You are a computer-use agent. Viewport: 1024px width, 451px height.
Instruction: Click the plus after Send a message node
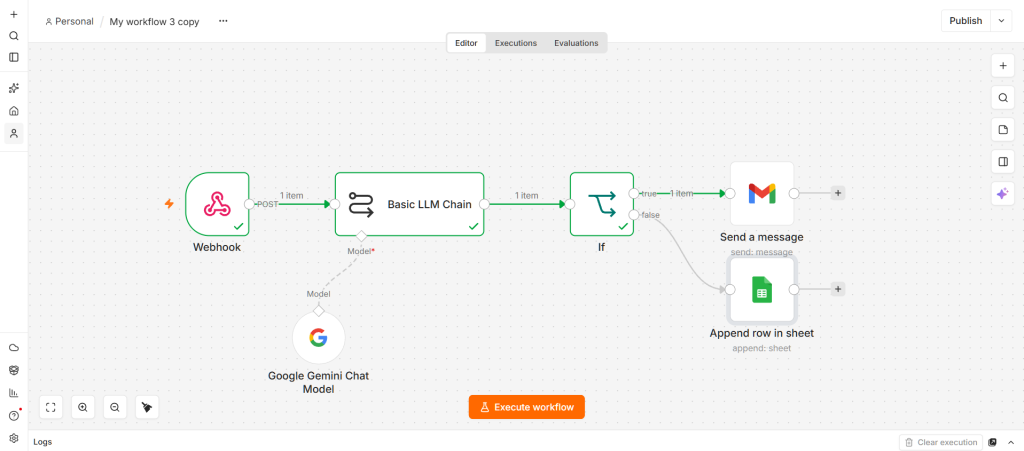[x=838, y=193]
